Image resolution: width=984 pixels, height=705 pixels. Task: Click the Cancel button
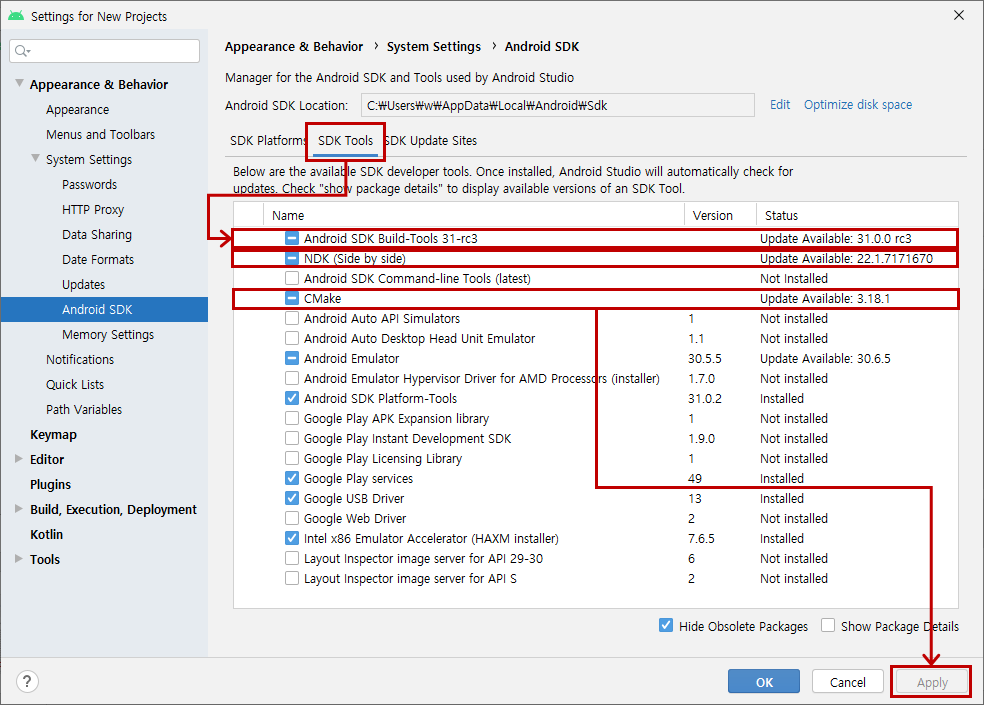[x=847, y=682]
